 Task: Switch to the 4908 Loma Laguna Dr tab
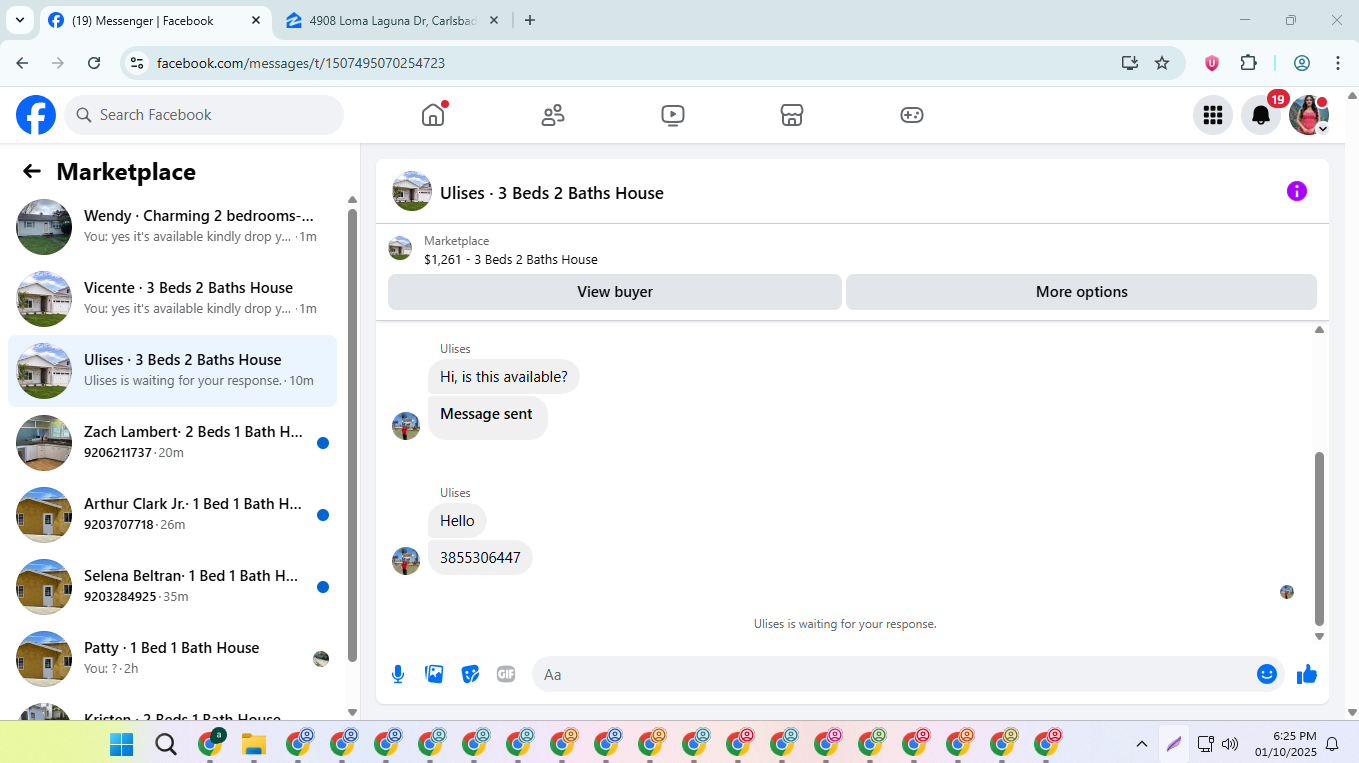[393, 20]
